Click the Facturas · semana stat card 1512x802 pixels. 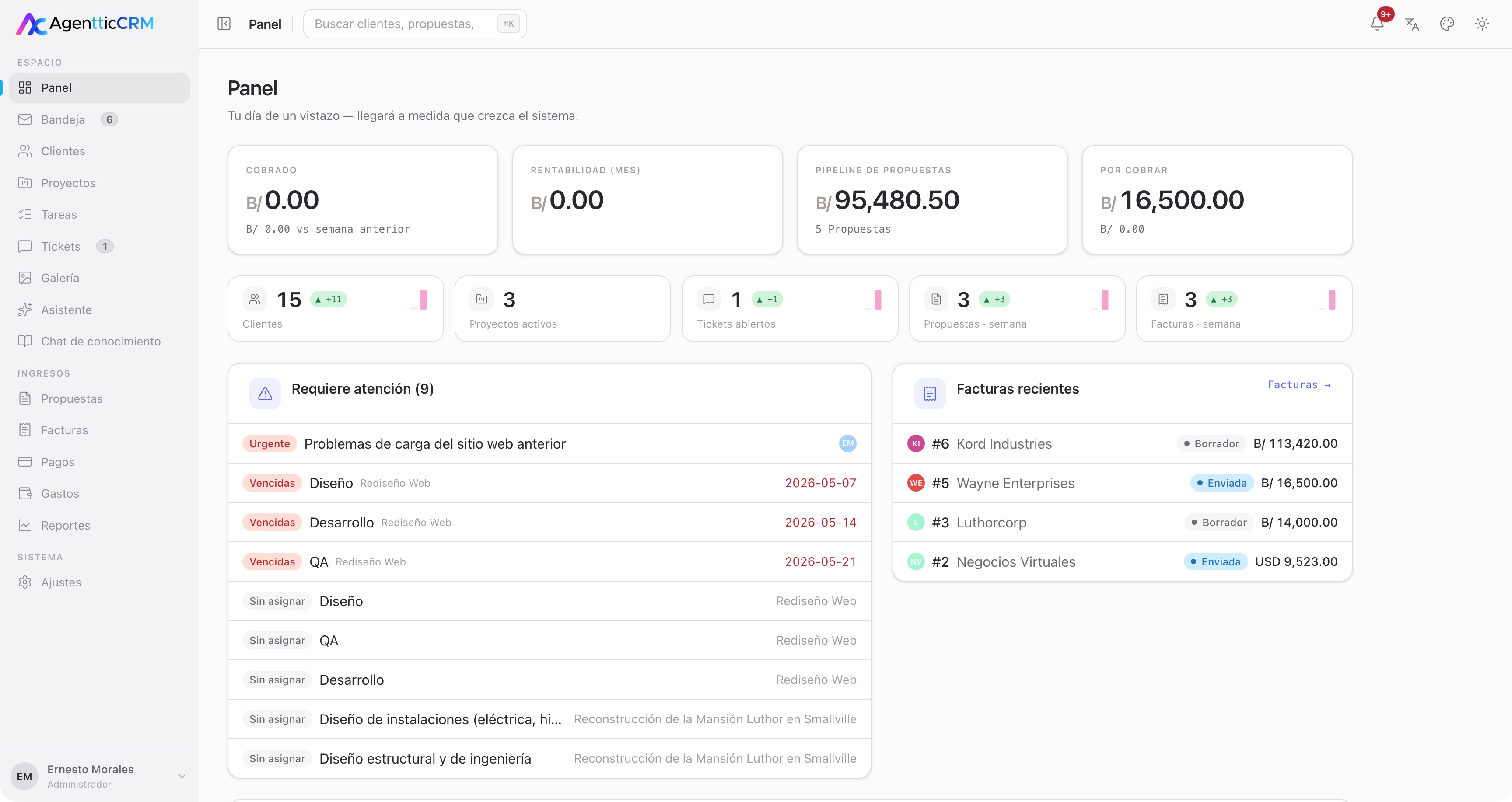click(x=1244, y=309)
